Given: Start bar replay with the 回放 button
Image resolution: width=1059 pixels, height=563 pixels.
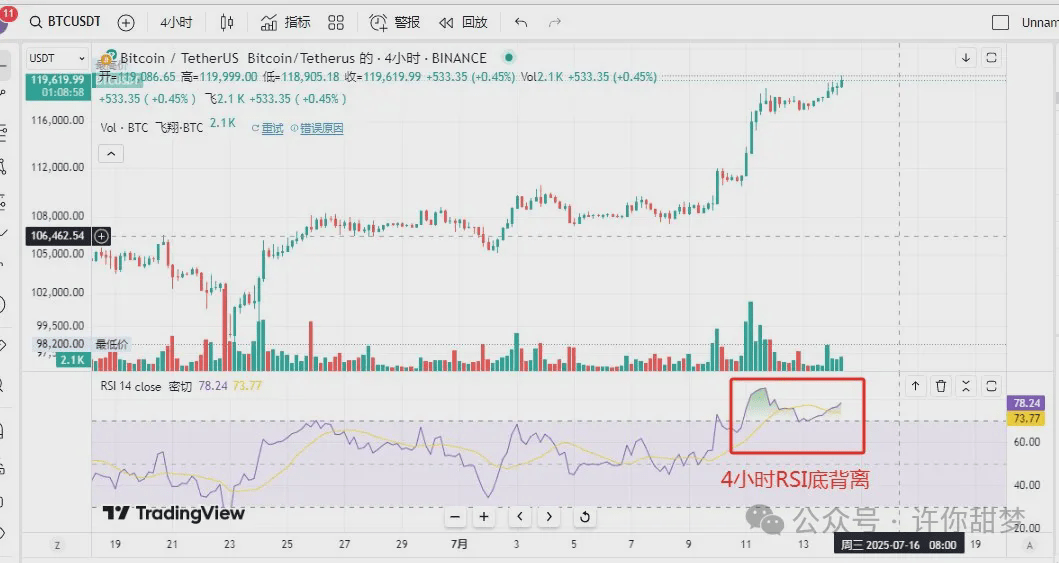Looking at the screenshot, I should [463, 23].
